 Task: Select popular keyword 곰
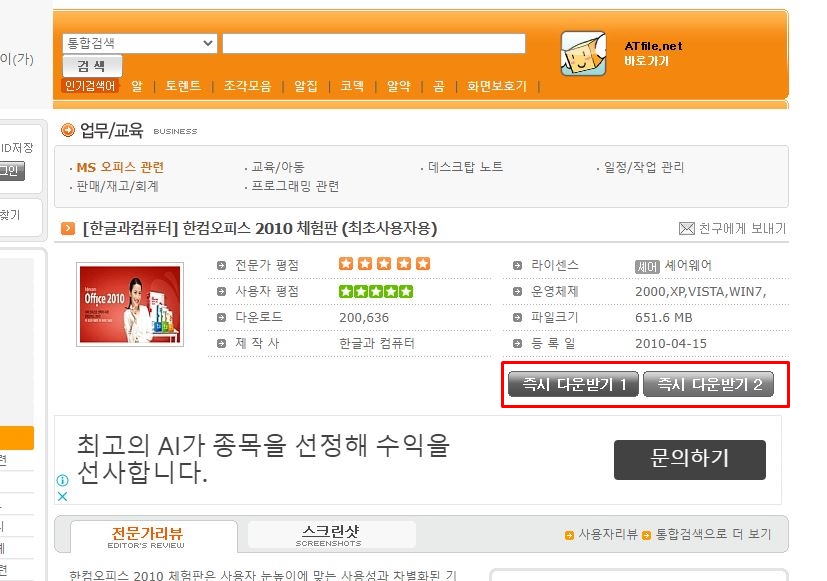[439, 86]
